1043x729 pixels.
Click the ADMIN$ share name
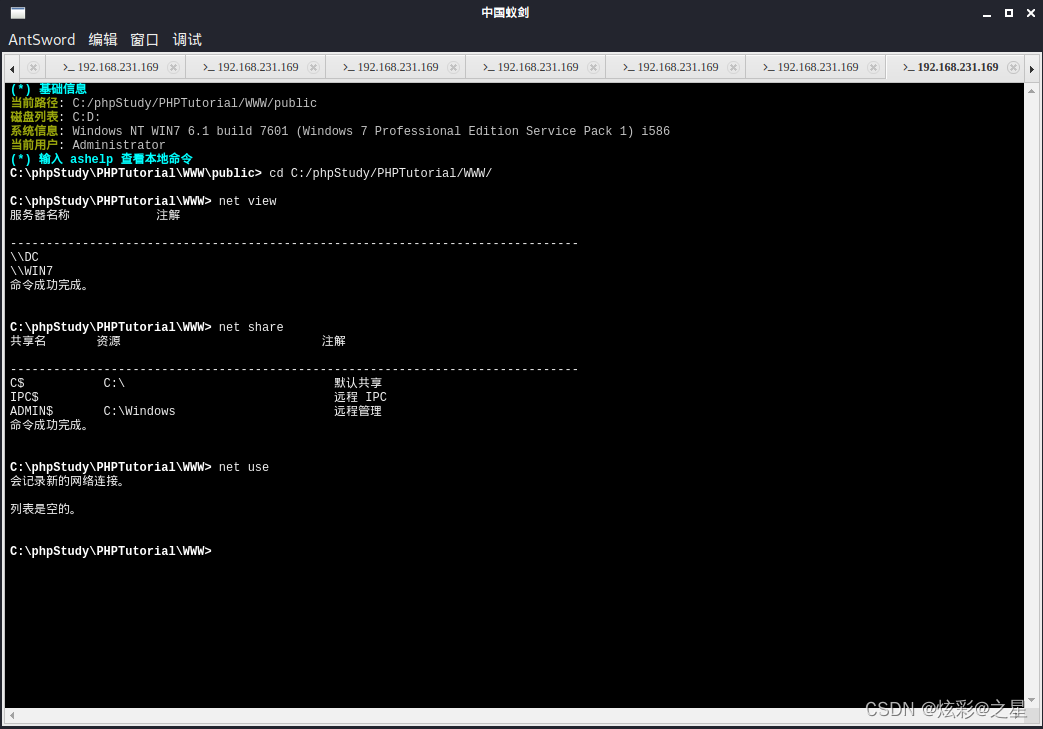31,411
